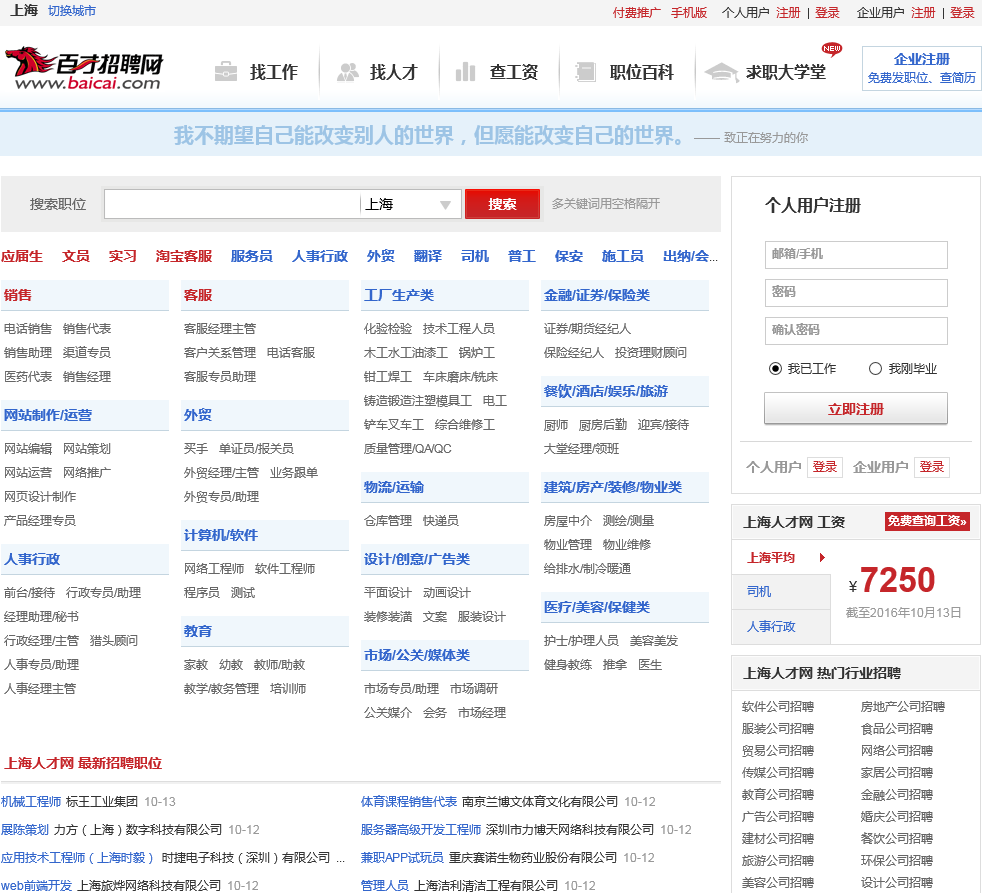Click 个人用户 登录 button in registration panel
Screen dimensions: 982x893
(x=825, y=467)
